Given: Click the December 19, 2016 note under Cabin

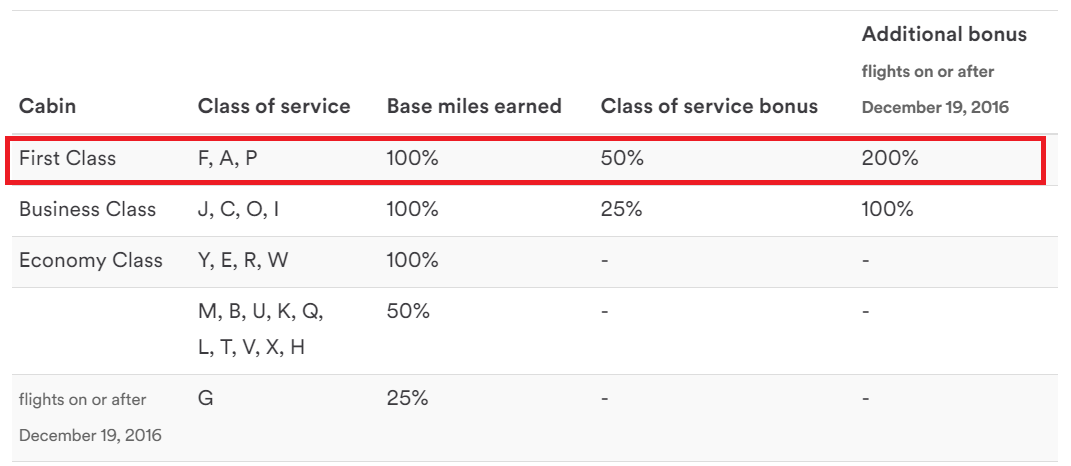Looking at the screenshot, I should (90, 435).
